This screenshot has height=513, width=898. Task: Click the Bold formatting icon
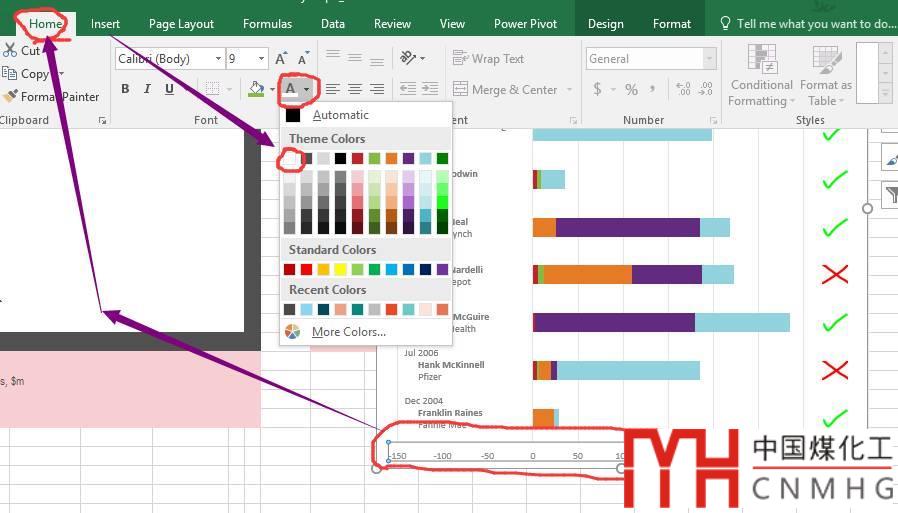click(x=125, y=89)
